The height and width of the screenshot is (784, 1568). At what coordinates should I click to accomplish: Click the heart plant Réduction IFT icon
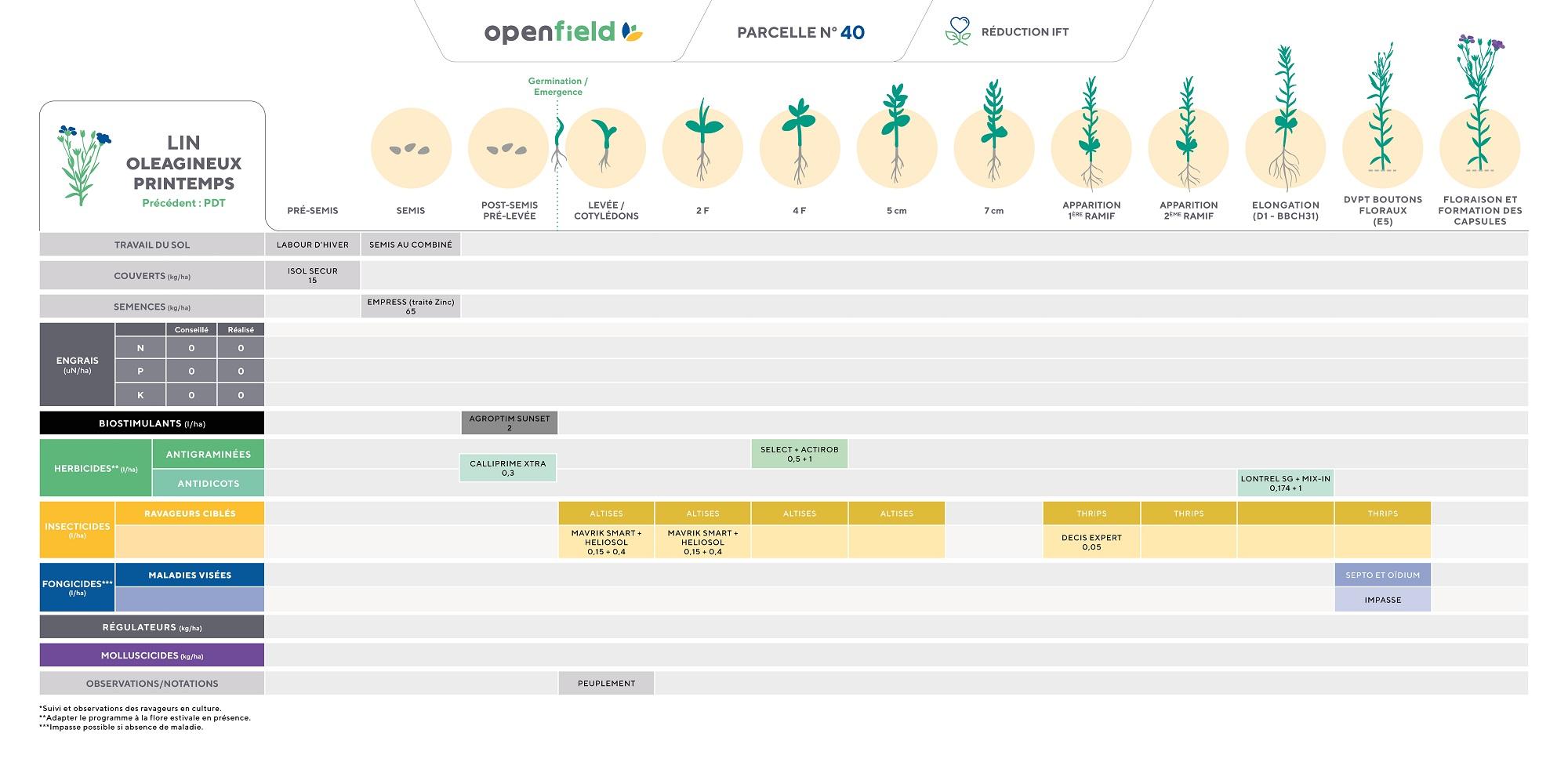pos(957,31)
